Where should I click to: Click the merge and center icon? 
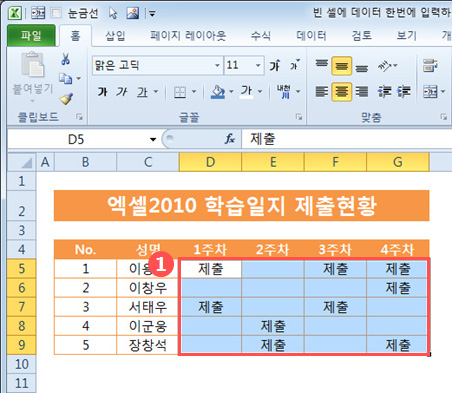click(430, 92)
